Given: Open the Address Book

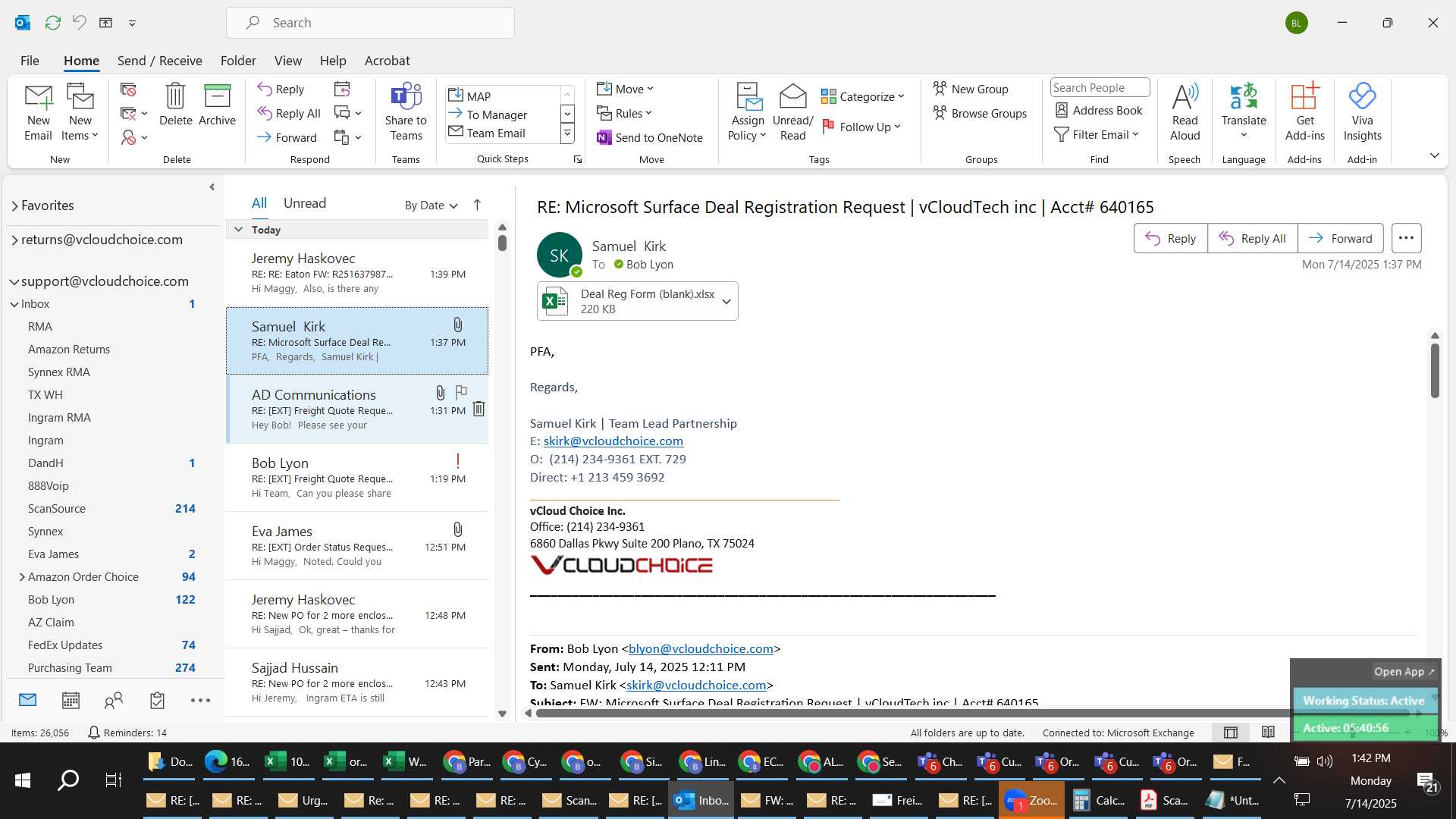Looking at the screenshot, I should [x=1098, y=110].
